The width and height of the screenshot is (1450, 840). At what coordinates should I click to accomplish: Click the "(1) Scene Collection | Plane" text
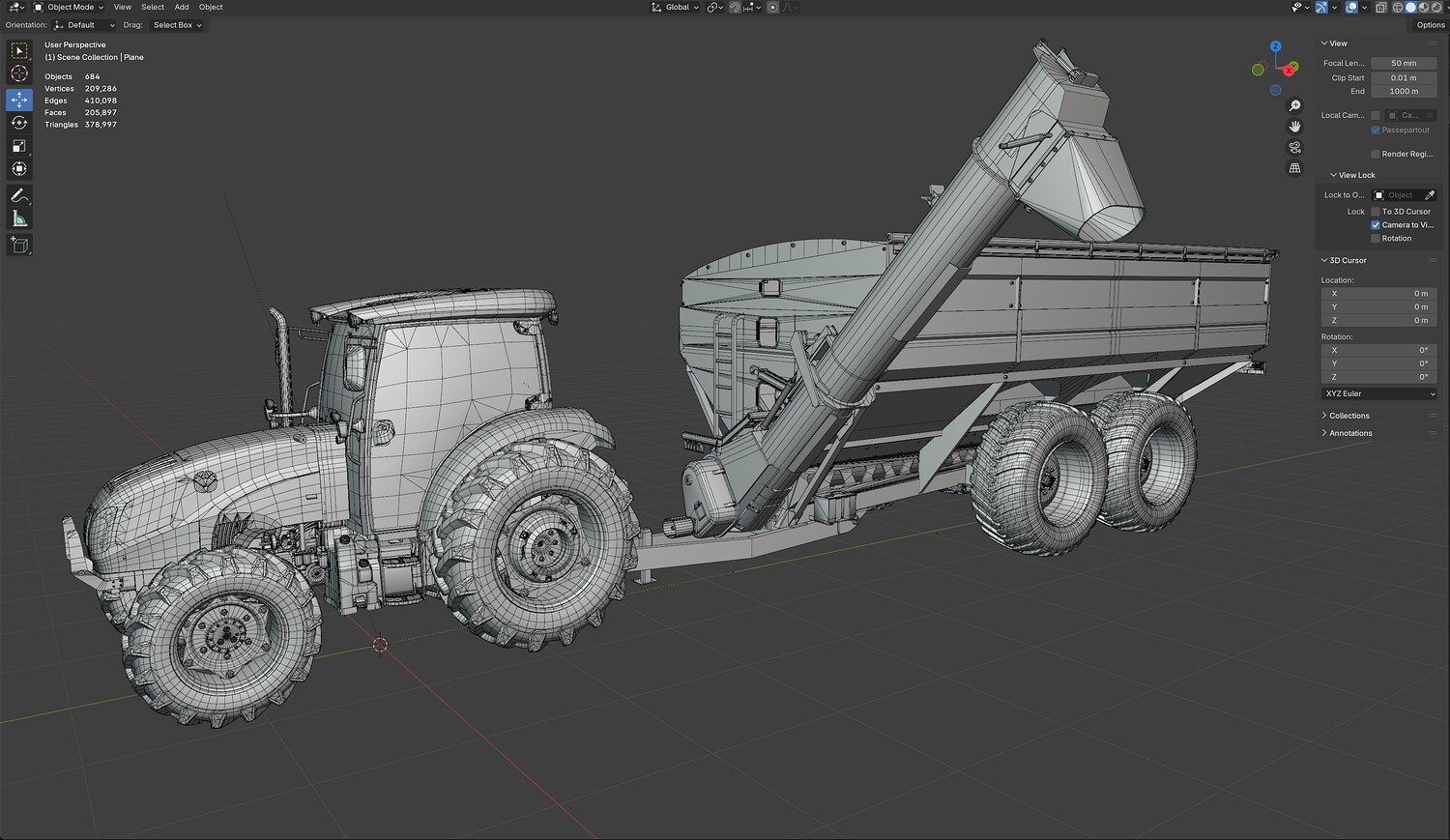[x=94, y=57]
